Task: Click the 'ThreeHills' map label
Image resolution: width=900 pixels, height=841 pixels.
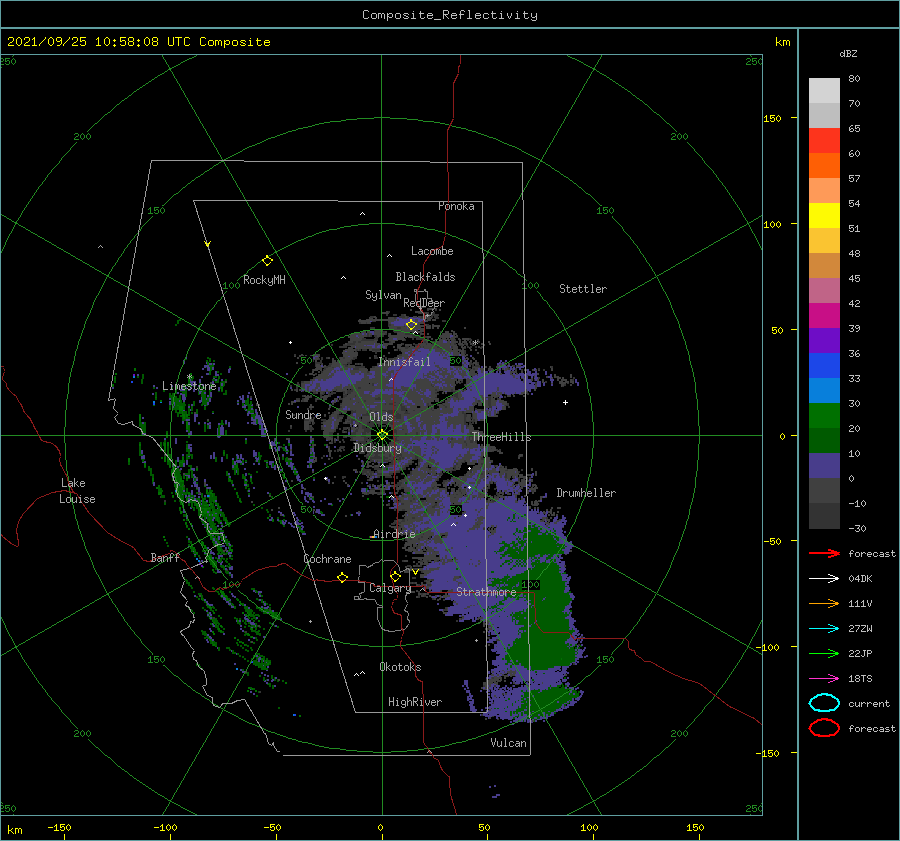Action: pyautogui.click(x=502, y=437)
